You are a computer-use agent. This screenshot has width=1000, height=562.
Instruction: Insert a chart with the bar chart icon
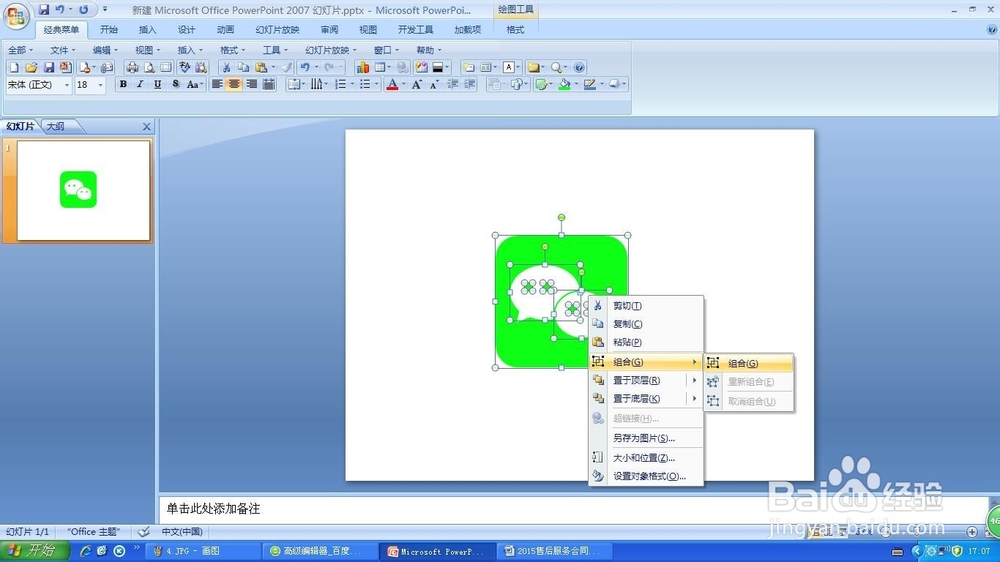363,67
